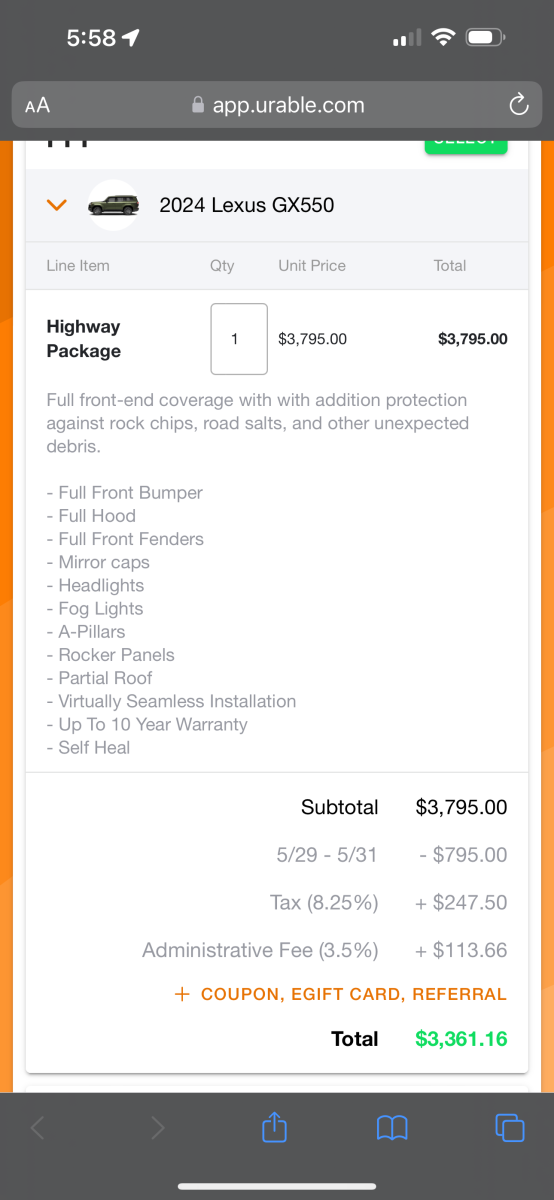This screenshot has height=1200, width=554.
Task: Tap the Qty column header
Action: point(222,265)
